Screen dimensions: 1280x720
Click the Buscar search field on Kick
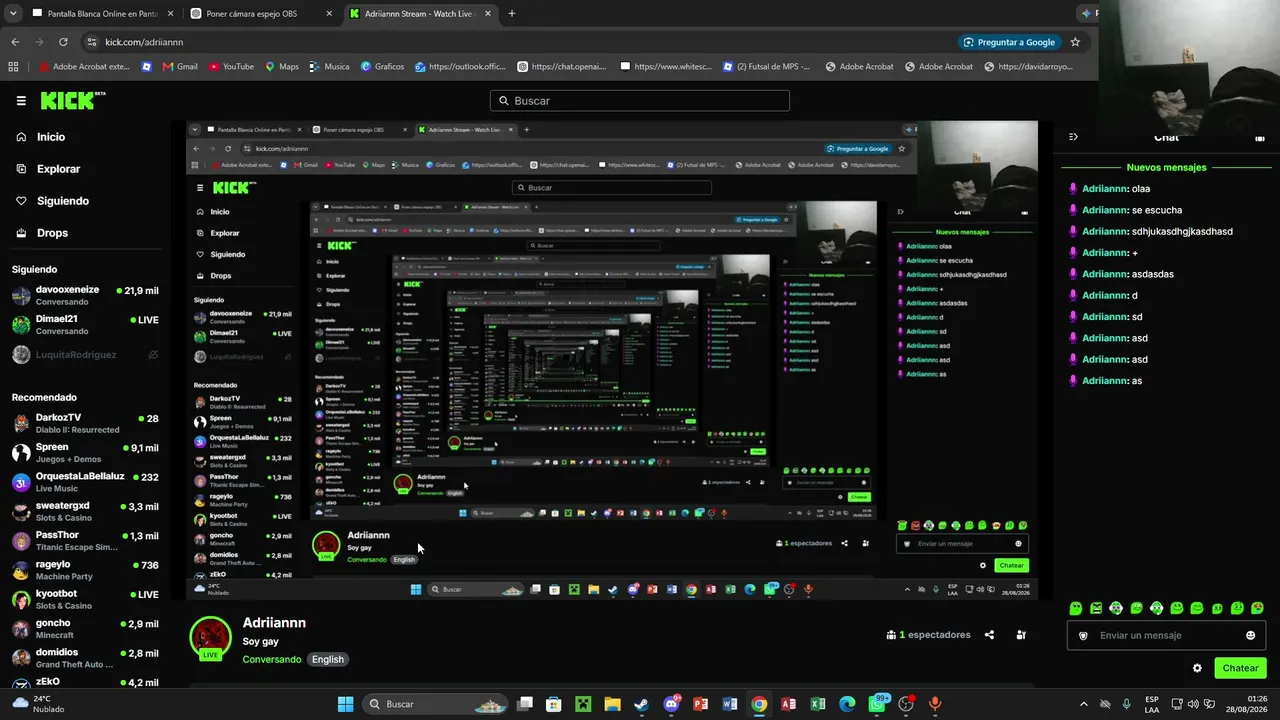(x=640, y=101)
